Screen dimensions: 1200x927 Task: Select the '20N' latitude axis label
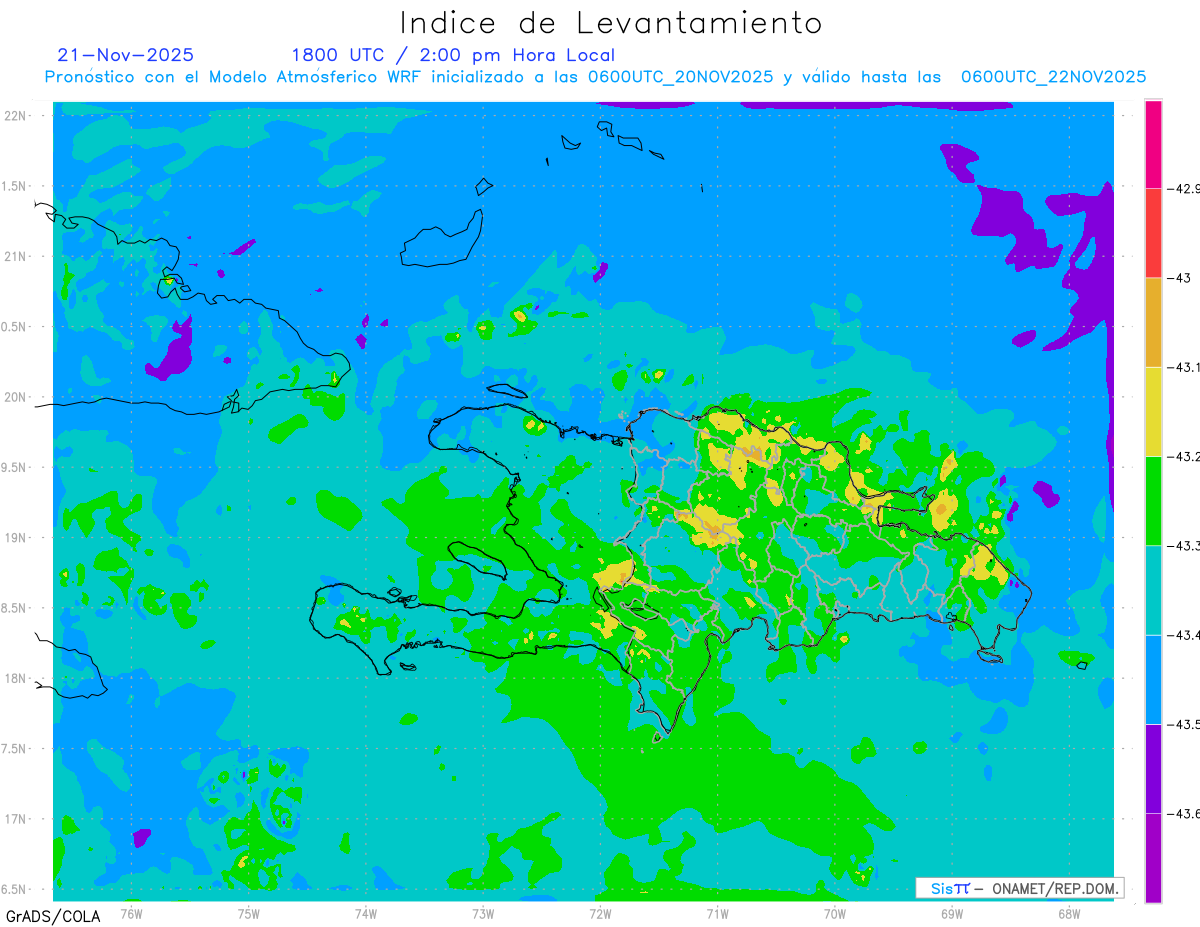(x=17, y=398)
